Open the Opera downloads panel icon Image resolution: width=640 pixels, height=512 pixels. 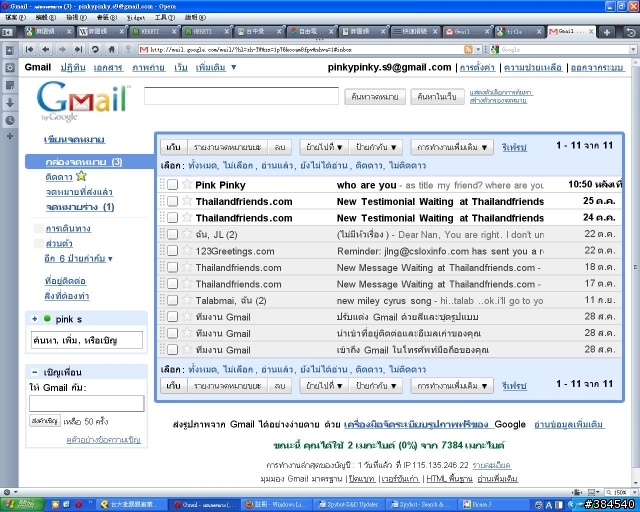pos(10,103)
